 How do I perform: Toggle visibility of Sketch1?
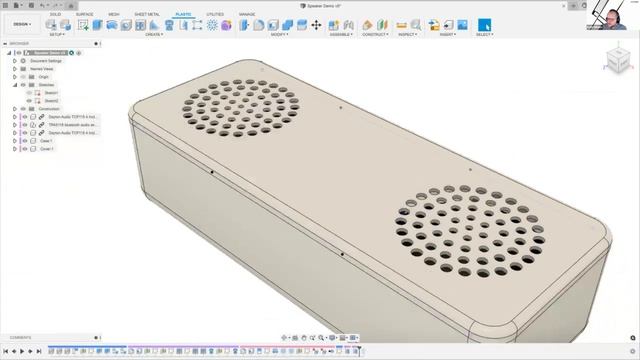[x=29, y=93]
